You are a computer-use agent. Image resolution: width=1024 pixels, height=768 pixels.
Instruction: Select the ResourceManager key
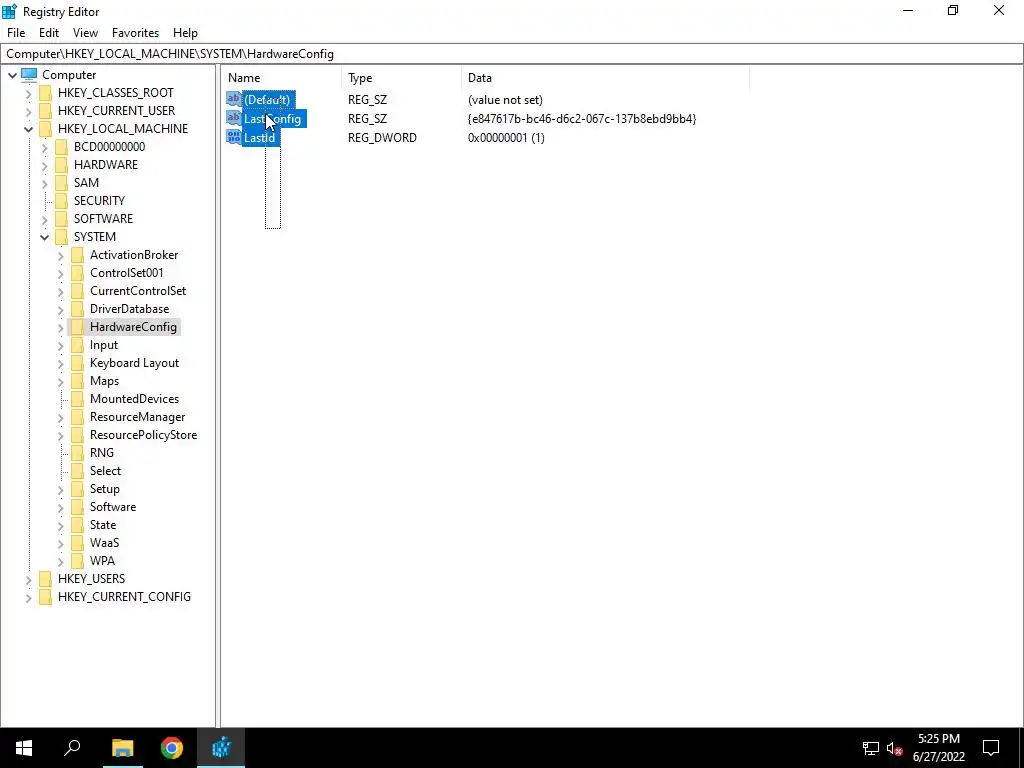coord(138,417)
